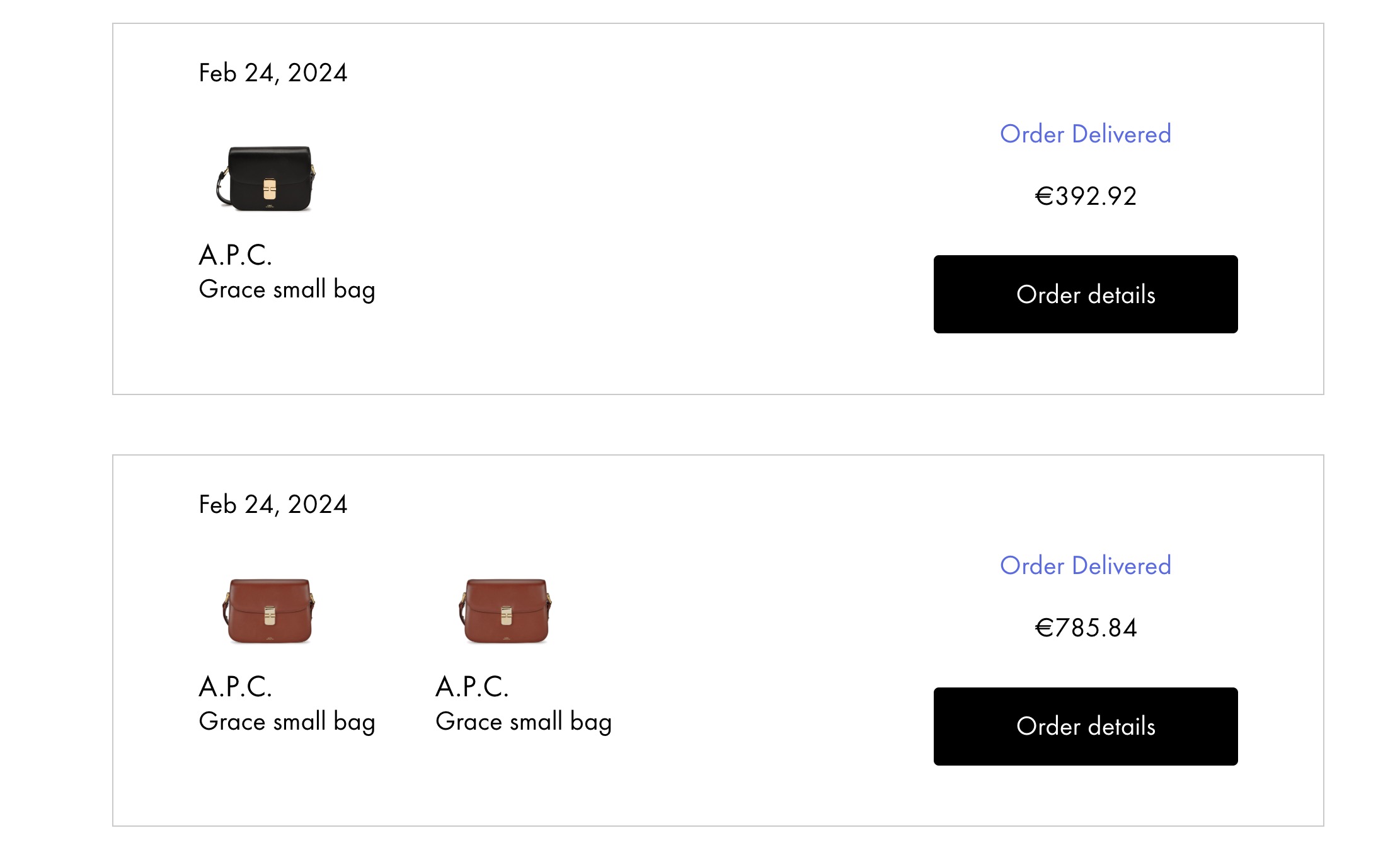Click A.P.C. under the right brown bag
1400x862 pixels.
(472, 687)
